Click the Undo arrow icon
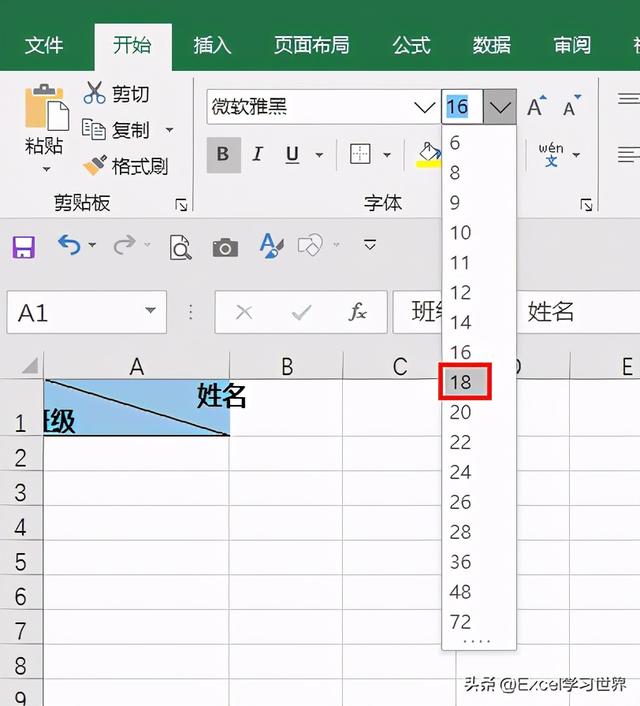The height and width of the screenshot is (706, 640). pyautogui.click(x=69, y=245)
